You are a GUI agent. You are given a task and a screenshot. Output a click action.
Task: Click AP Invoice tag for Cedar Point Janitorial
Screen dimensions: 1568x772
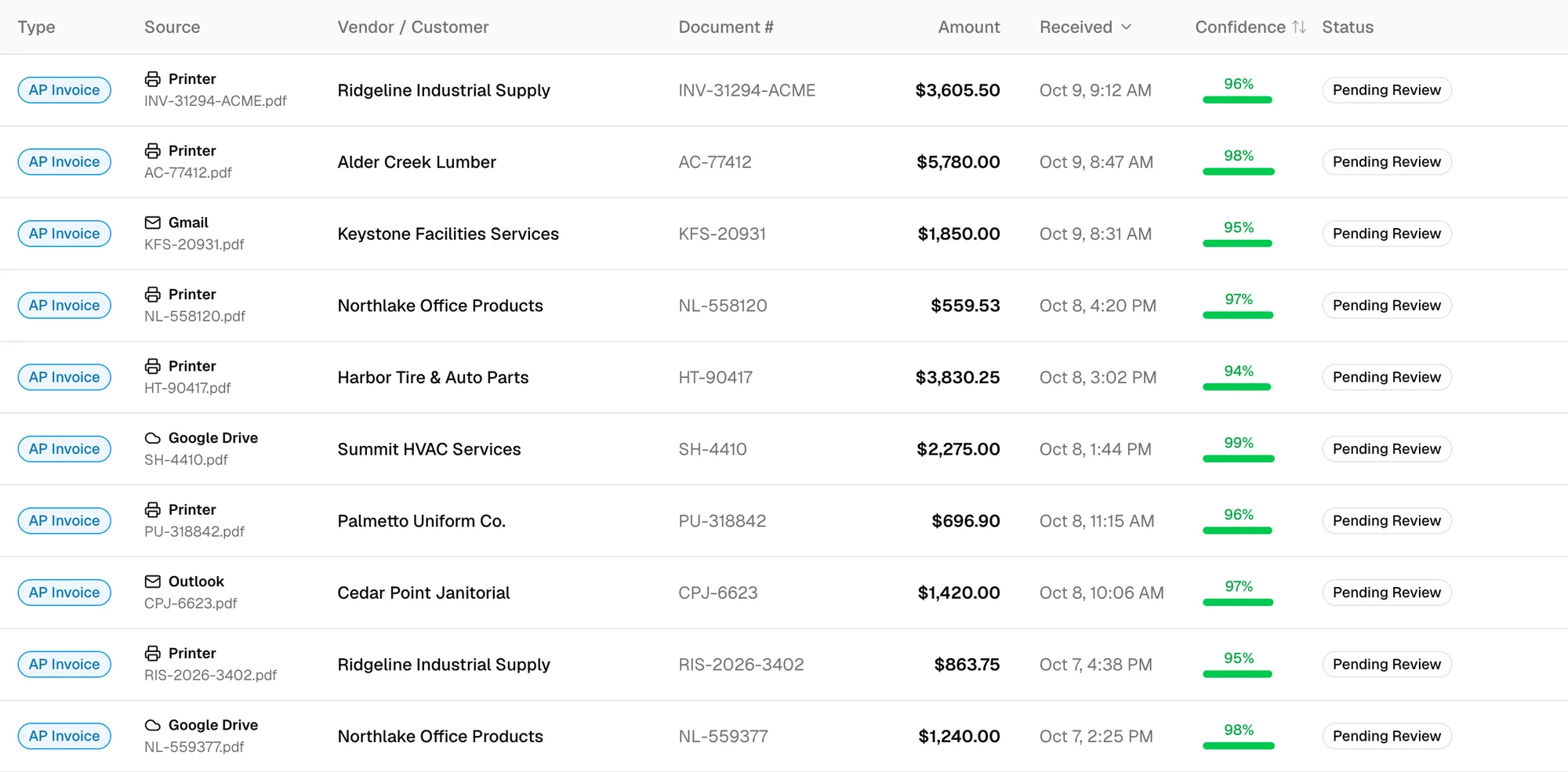point(64,593)
